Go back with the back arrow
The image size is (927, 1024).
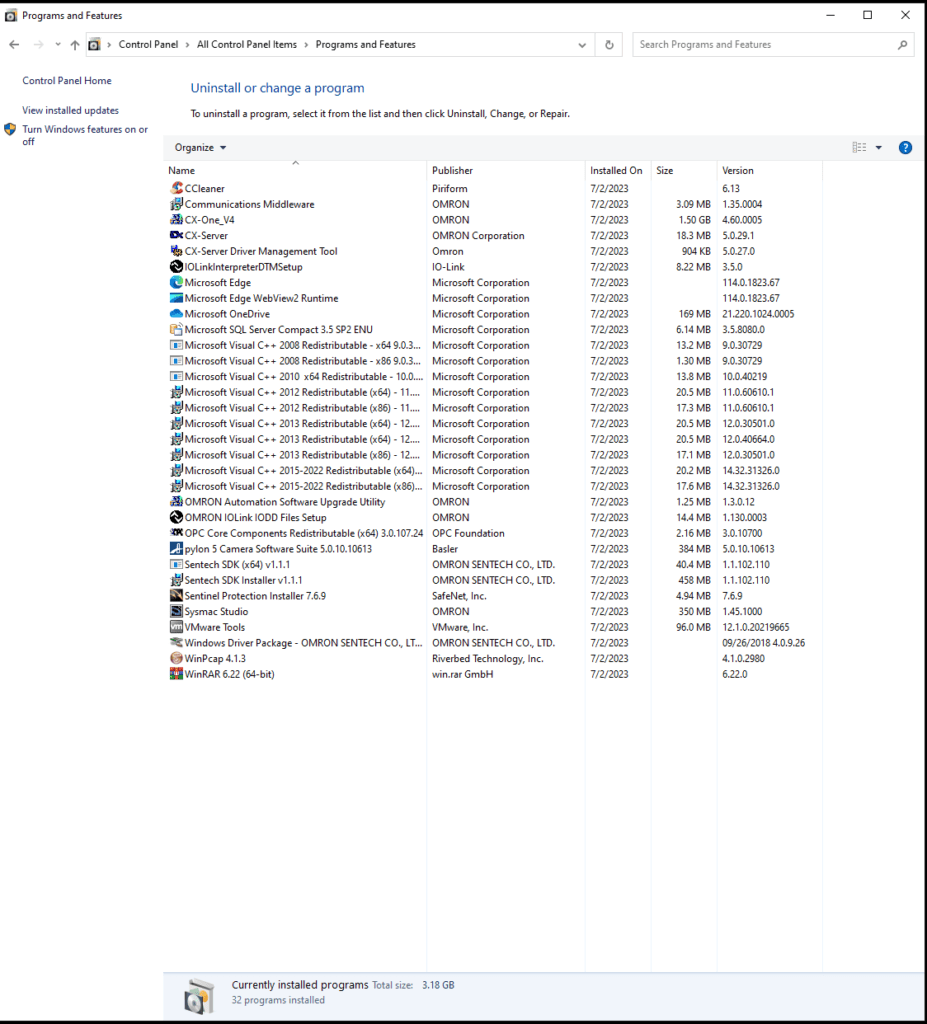tap(14, 44)
